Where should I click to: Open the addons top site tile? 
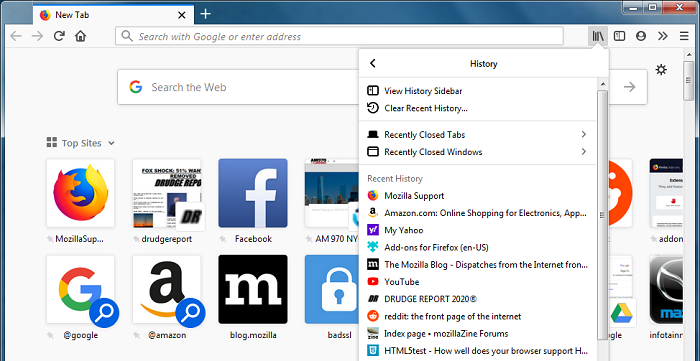(x=666, y=193)
